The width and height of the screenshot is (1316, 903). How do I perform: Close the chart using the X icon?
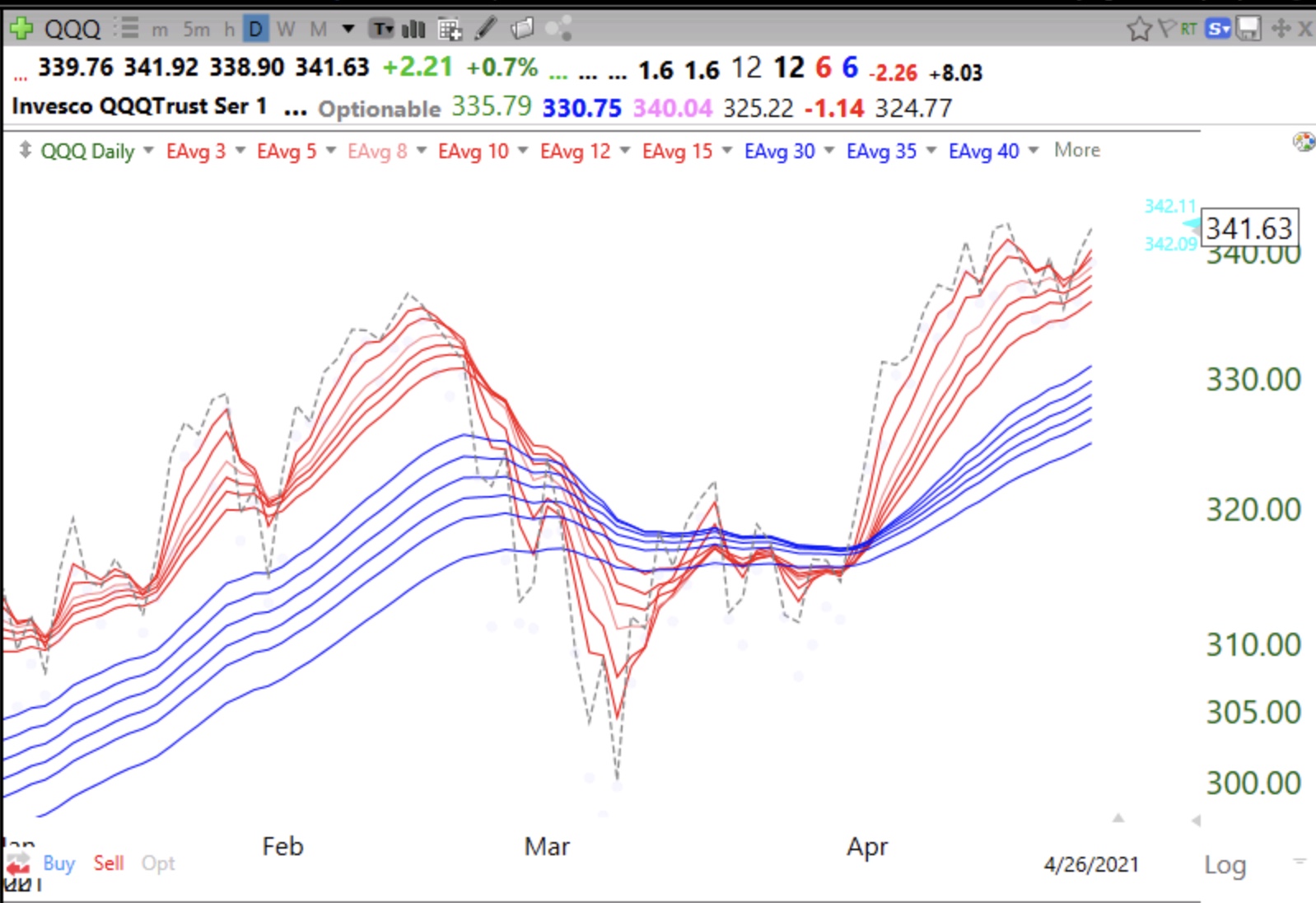pyautogui.click(x=1305, y=29)
